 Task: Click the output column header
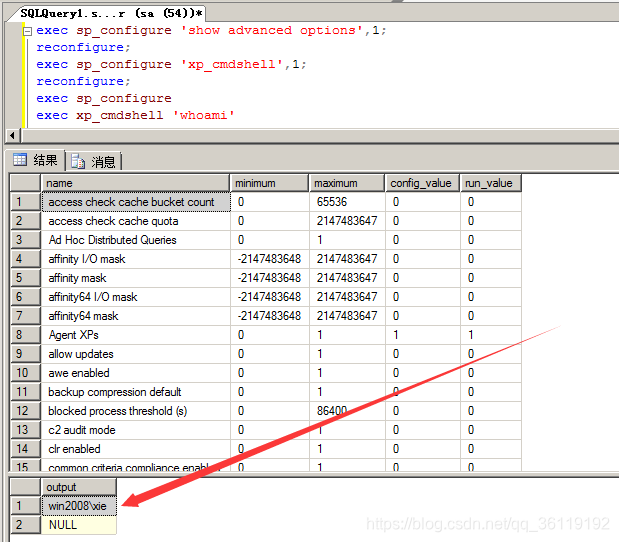point(79,487)
